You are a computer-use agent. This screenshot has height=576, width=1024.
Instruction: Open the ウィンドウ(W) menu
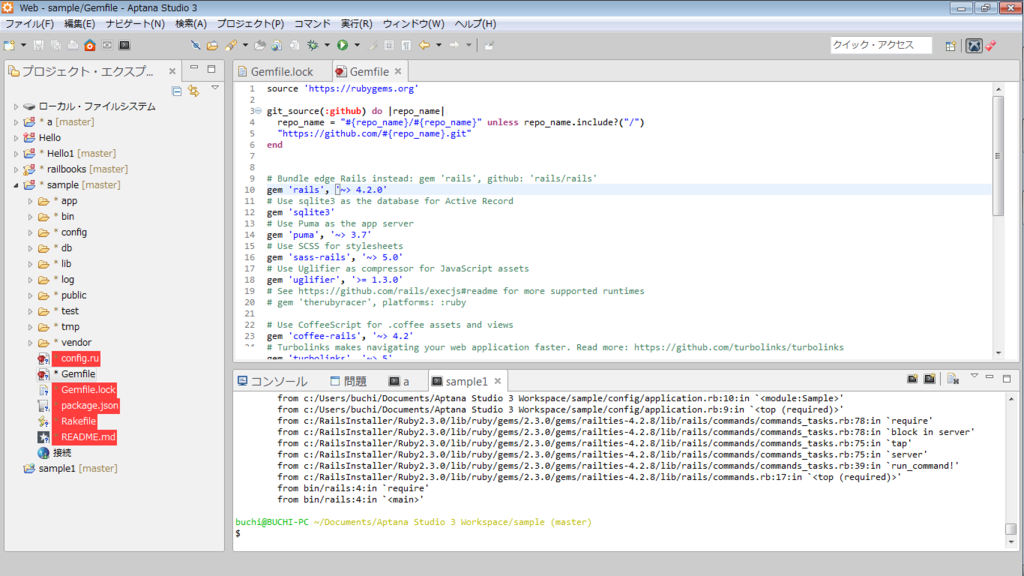click(413, 24)
